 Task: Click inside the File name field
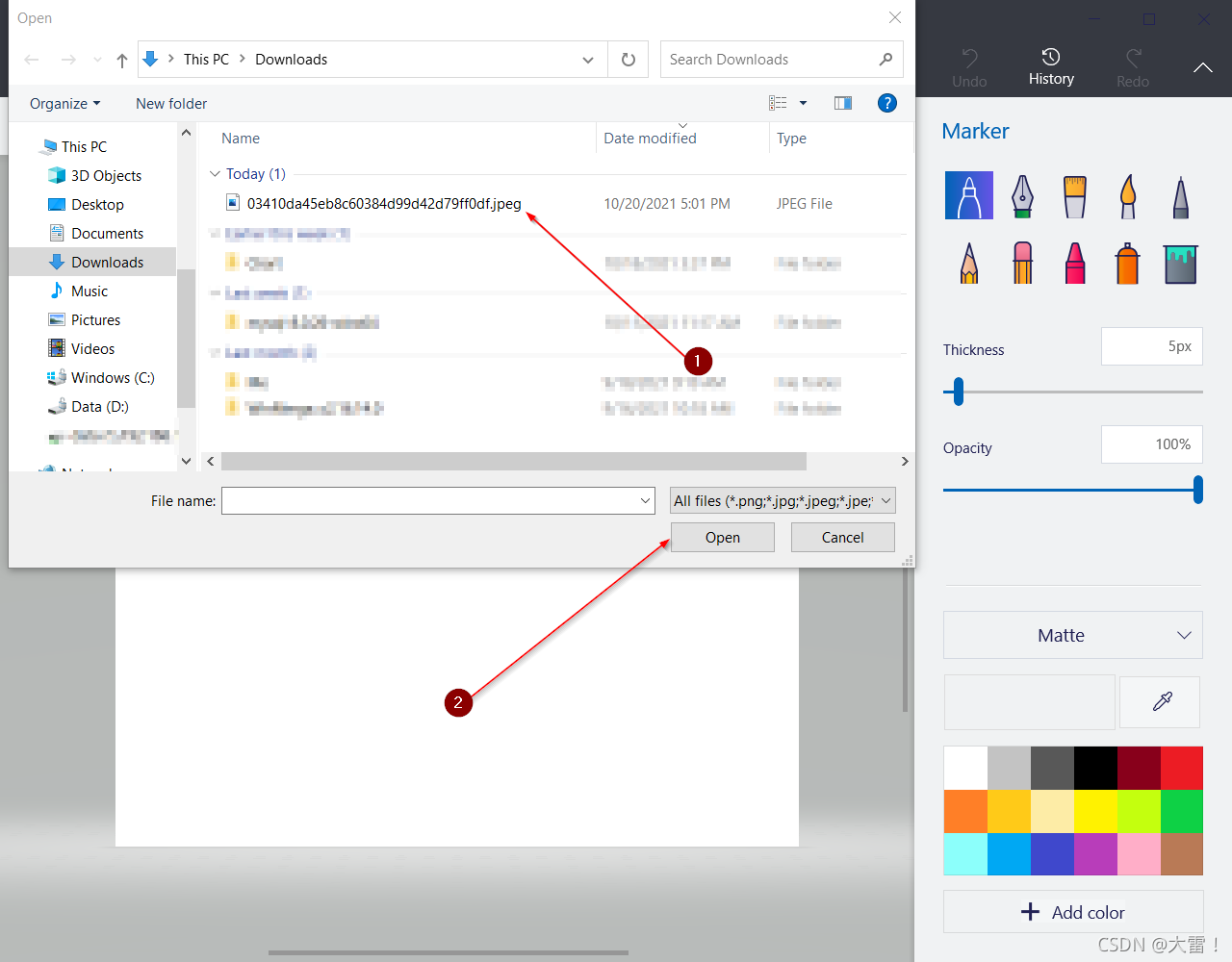(438, 500)
